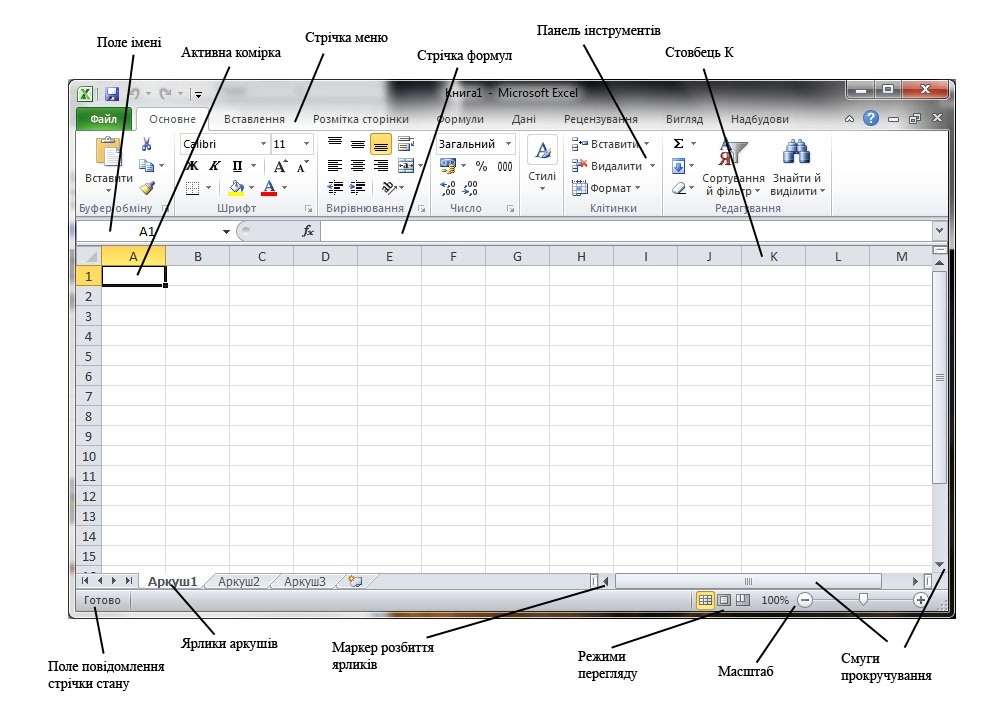Click the AutoSum sigma icon
Screen dimensions: 988x719
pos(679,144)
